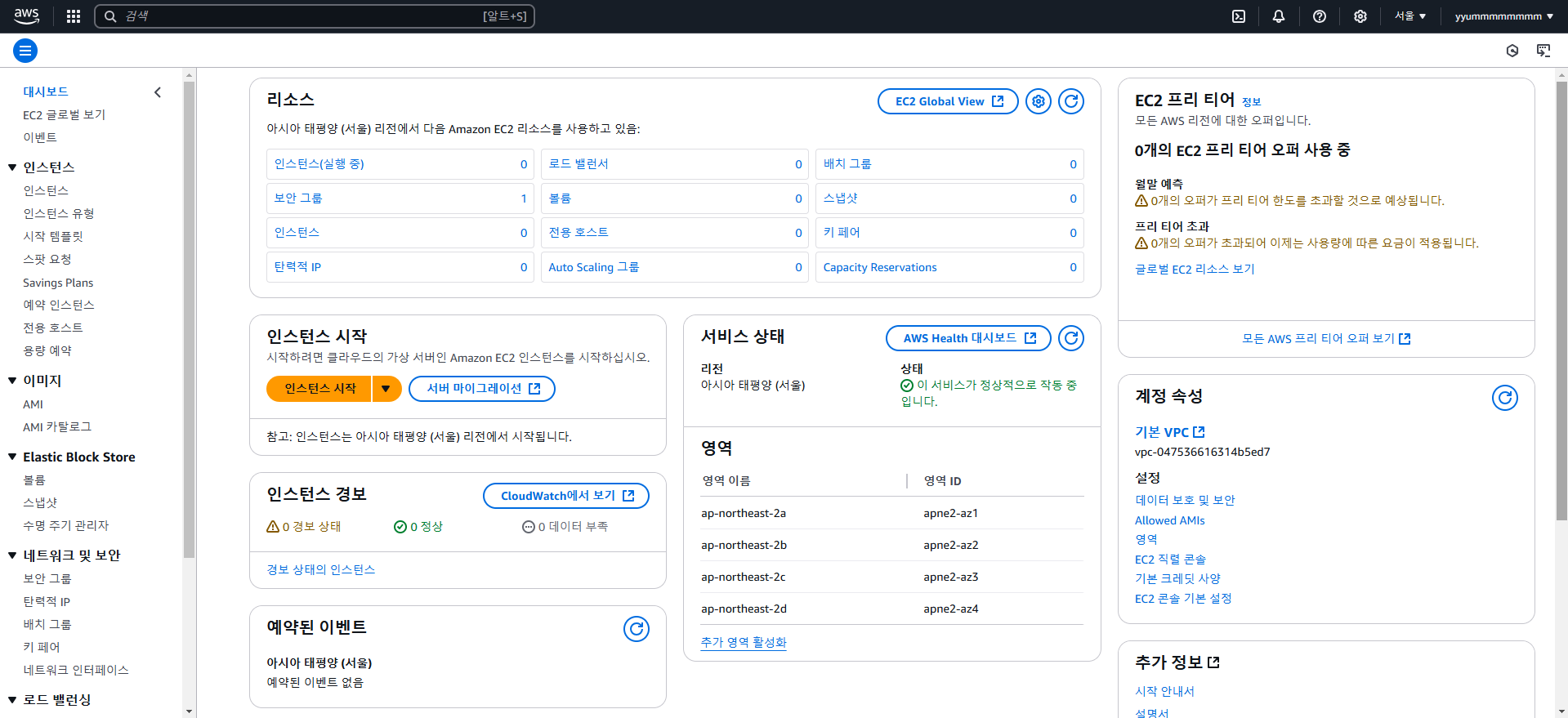
Task: Refresh the 리소스 panel
Action: coord(1071,101)
